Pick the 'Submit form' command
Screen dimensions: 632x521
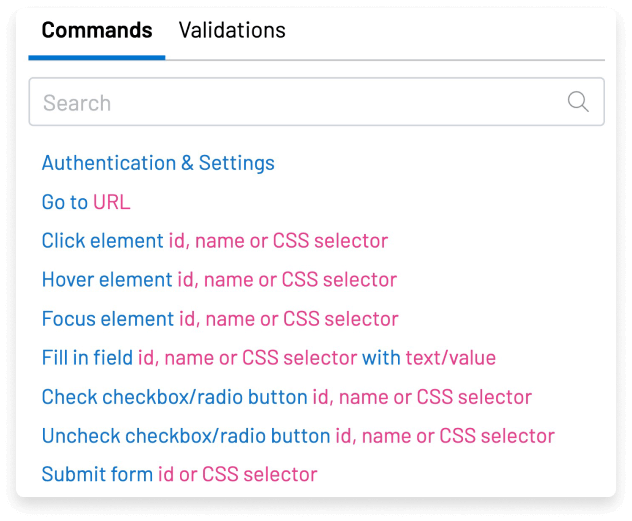click(x=97, y=475)
